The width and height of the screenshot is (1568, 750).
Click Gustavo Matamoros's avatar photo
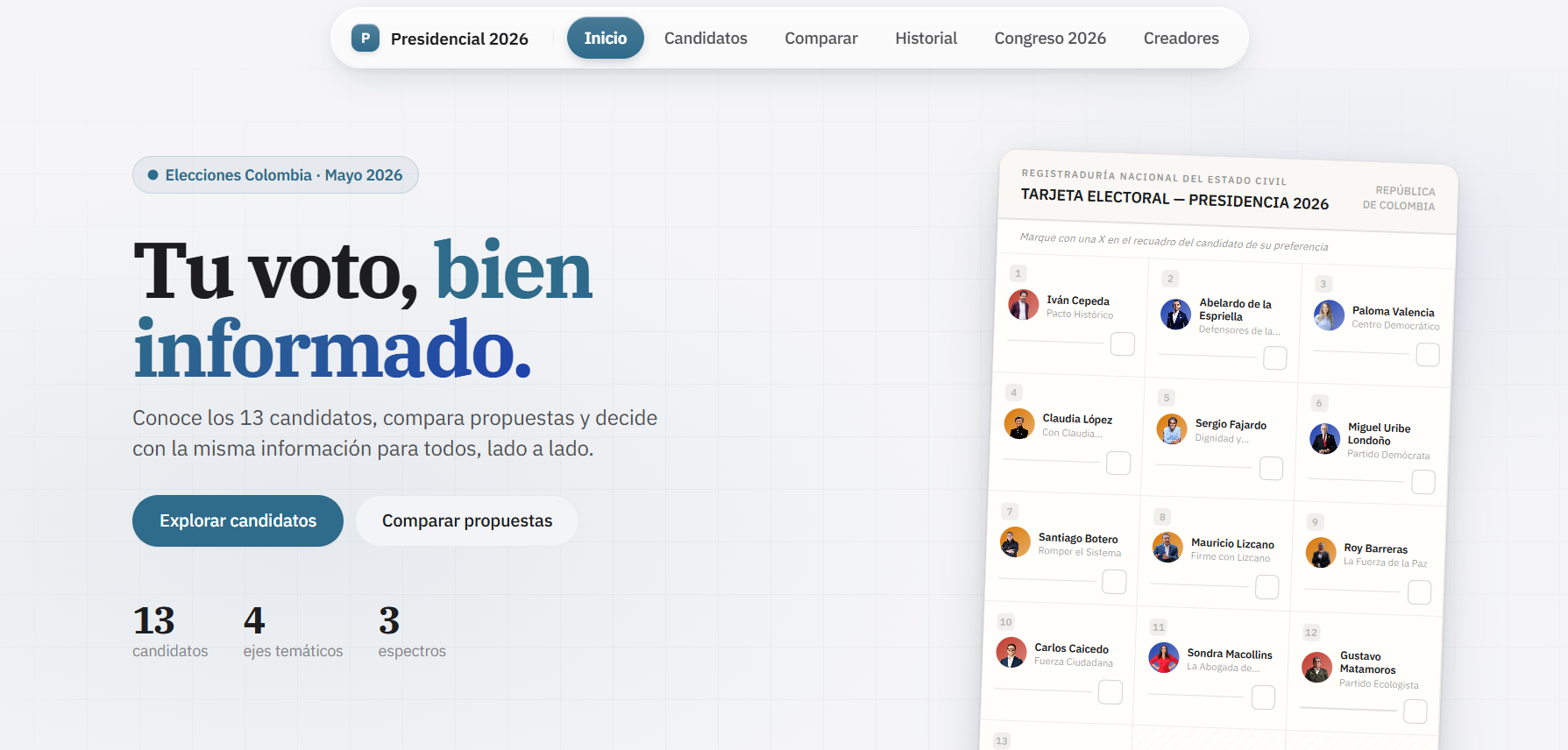click(x=1316, y=668)
